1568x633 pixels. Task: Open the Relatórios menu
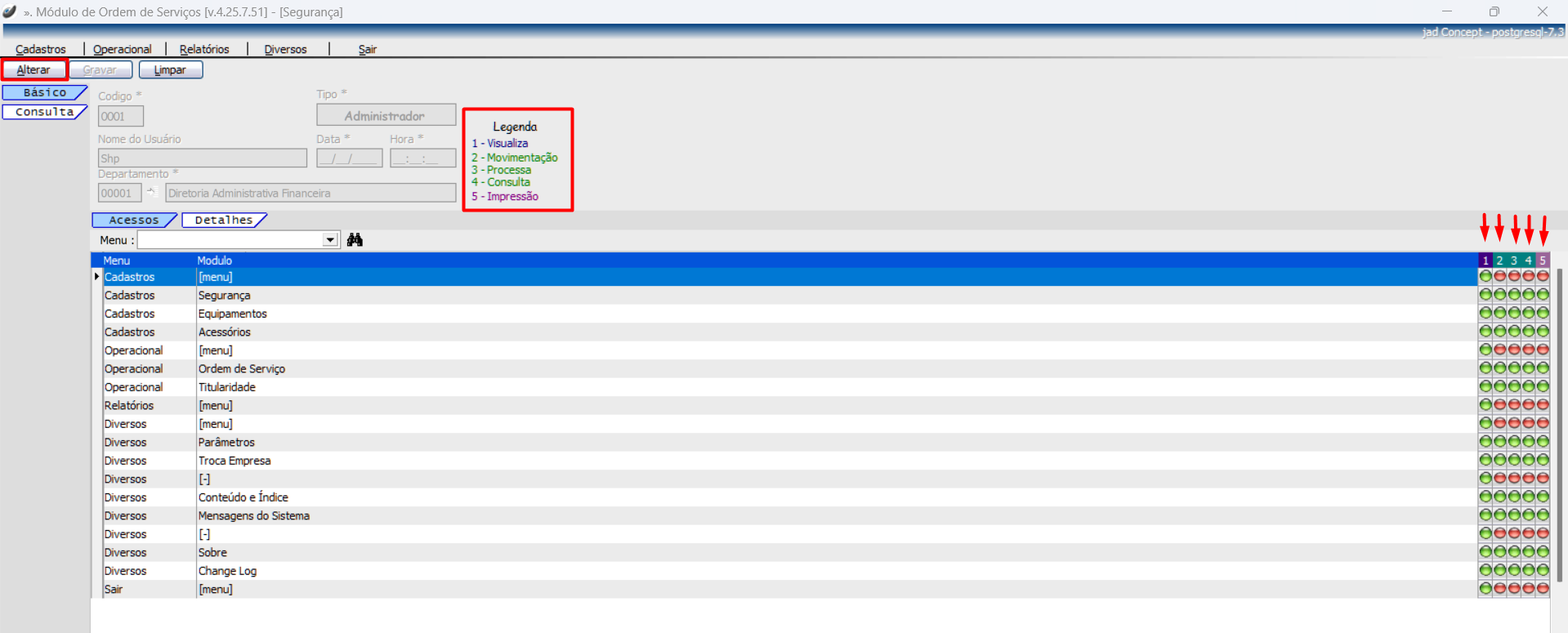(x=204, y=49)
